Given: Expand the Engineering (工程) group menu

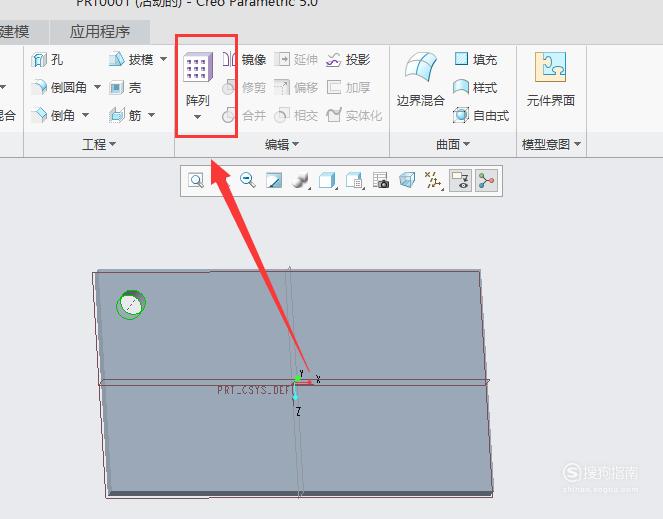Looking at the screenshot, I should coord(99,145).
